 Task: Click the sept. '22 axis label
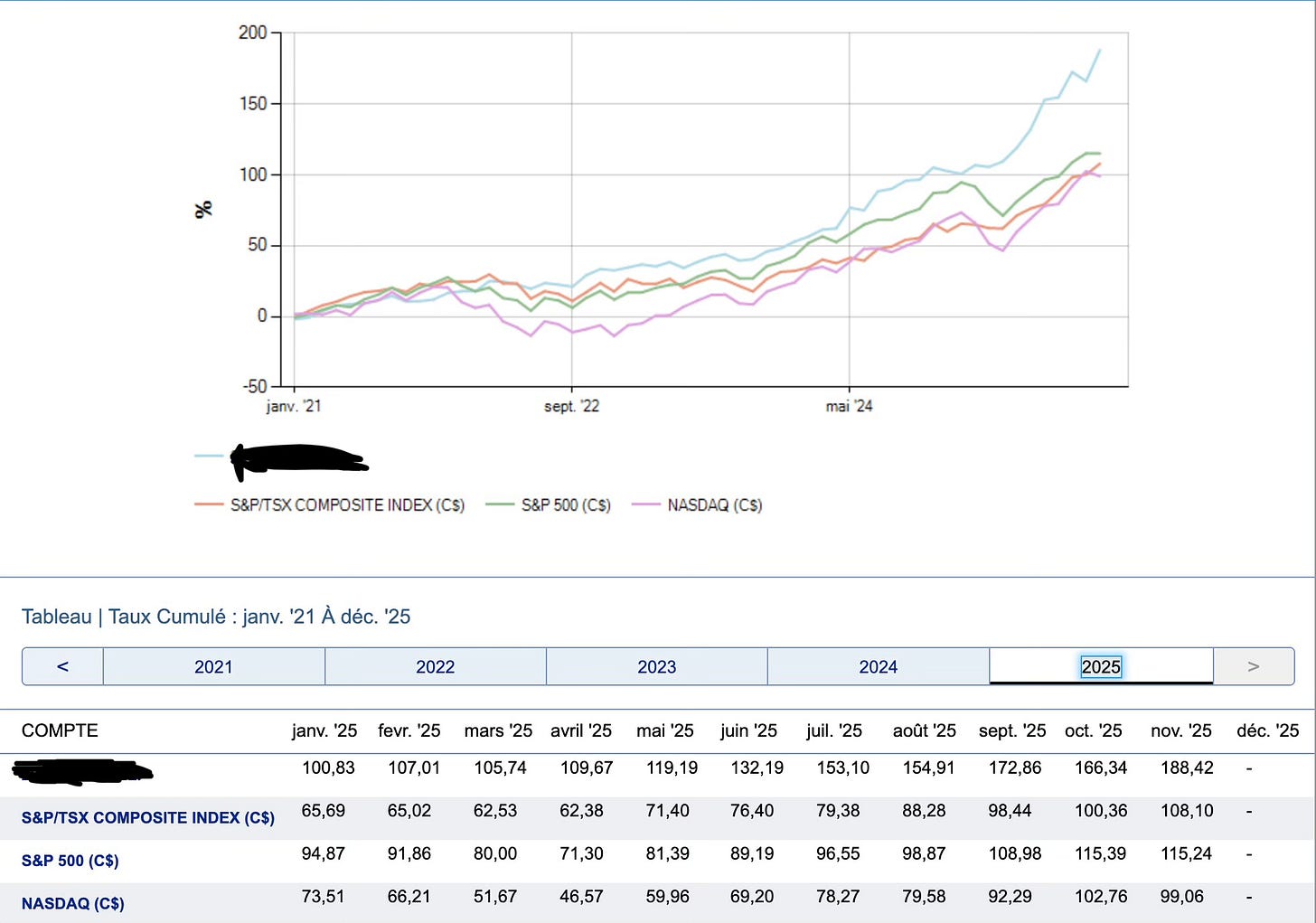[x=571, y=406]
